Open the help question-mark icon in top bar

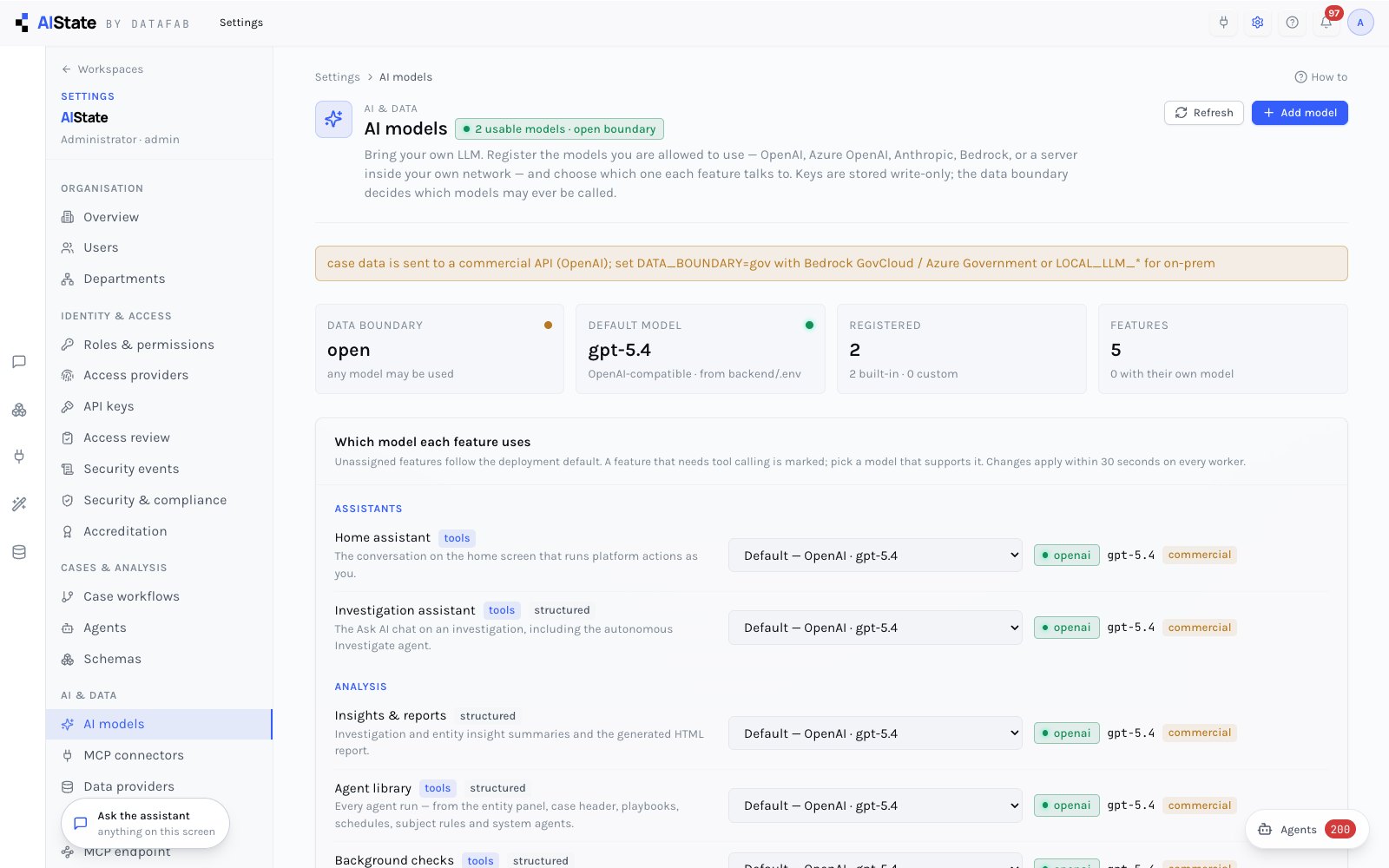(1293, 23)
